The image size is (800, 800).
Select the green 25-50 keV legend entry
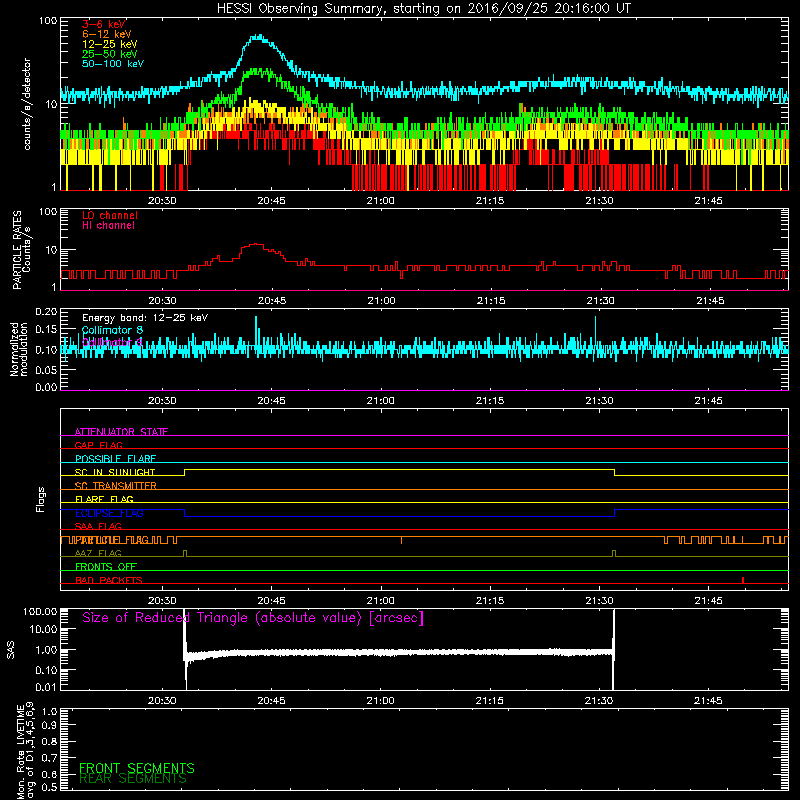pos(110,54)
